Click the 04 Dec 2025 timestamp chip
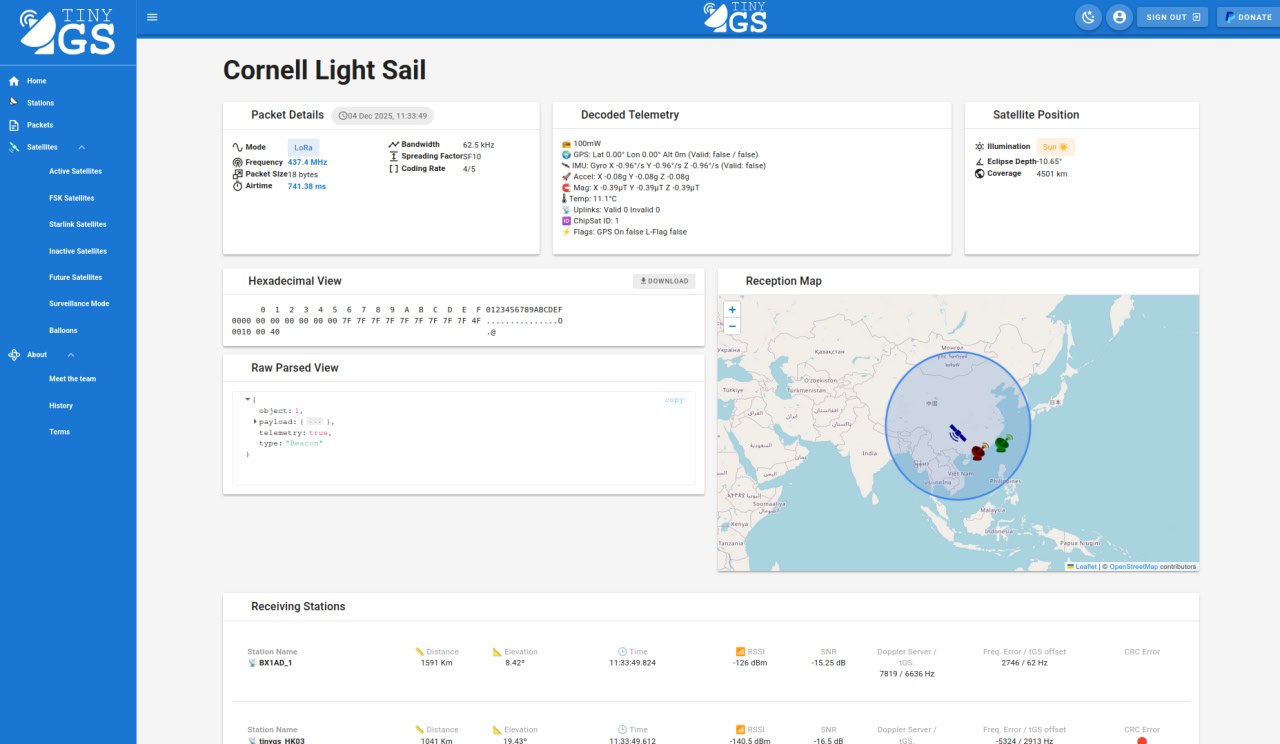This screenshot has height=744, width=1280. pos(382,116)
